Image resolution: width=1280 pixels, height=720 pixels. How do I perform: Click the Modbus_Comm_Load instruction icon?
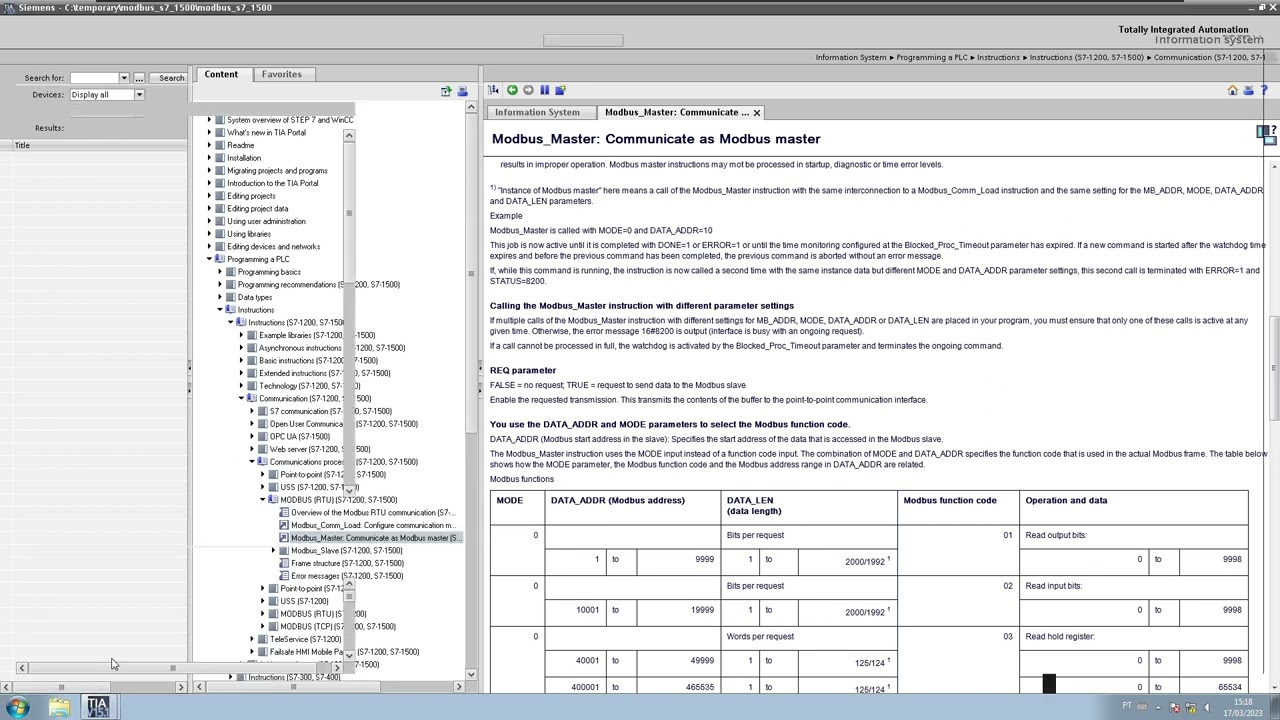(x=284, y=525)
